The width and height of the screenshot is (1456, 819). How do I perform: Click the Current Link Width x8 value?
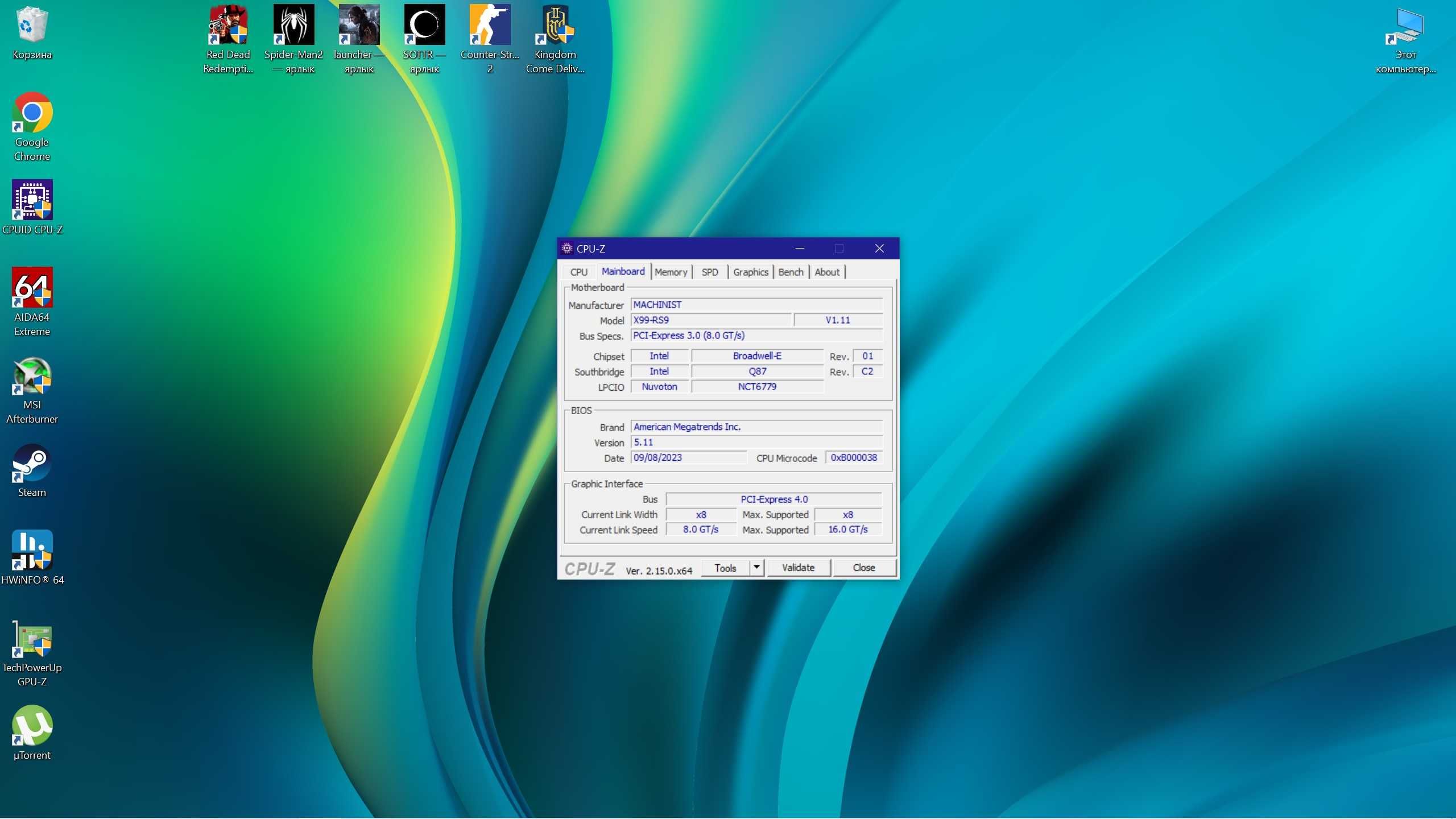(701, 515)
